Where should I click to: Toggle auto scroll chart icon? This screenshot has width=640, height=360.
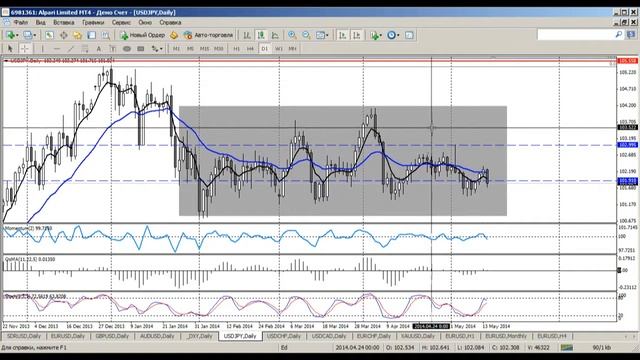[x=342, y=36]
